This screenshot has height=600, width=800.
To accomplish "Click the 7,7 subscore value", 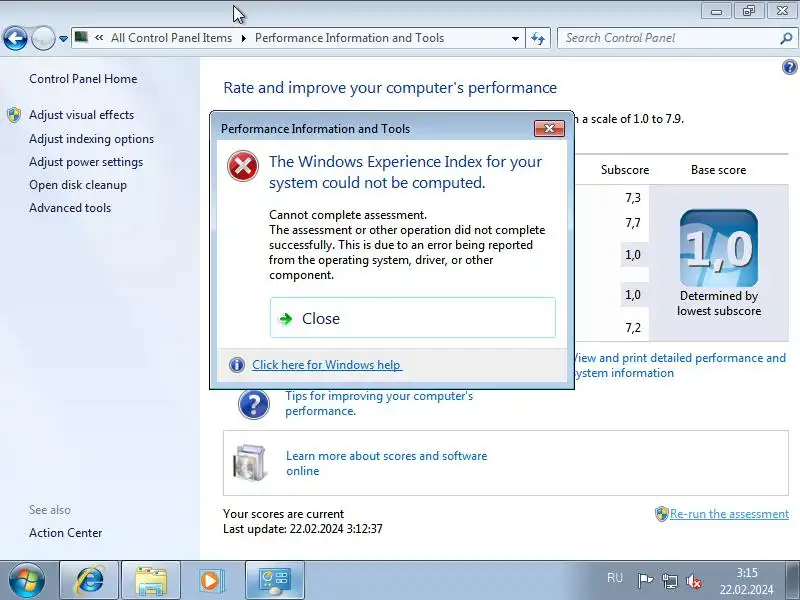I will tap(633, 223).
